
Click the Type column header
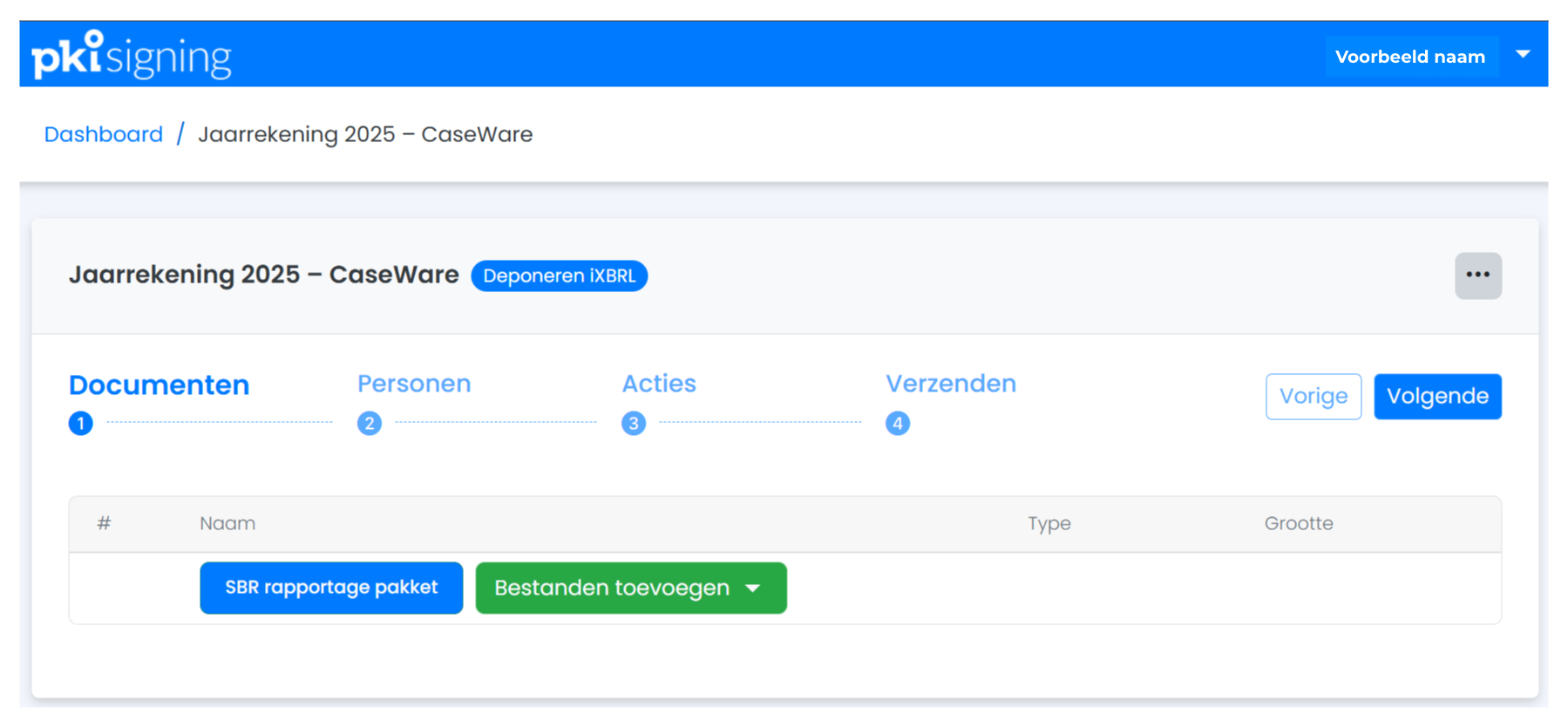[x=1049, y=523]
